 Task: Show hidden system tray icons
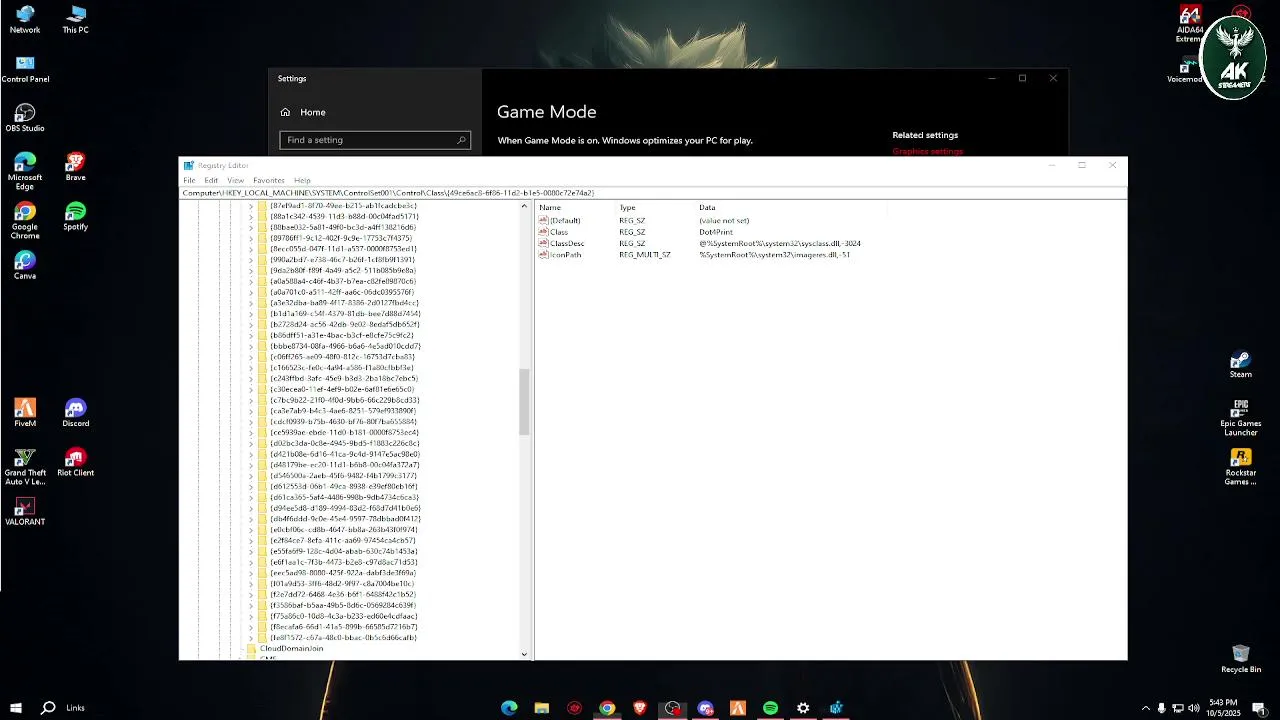[x=1145, y=708]
